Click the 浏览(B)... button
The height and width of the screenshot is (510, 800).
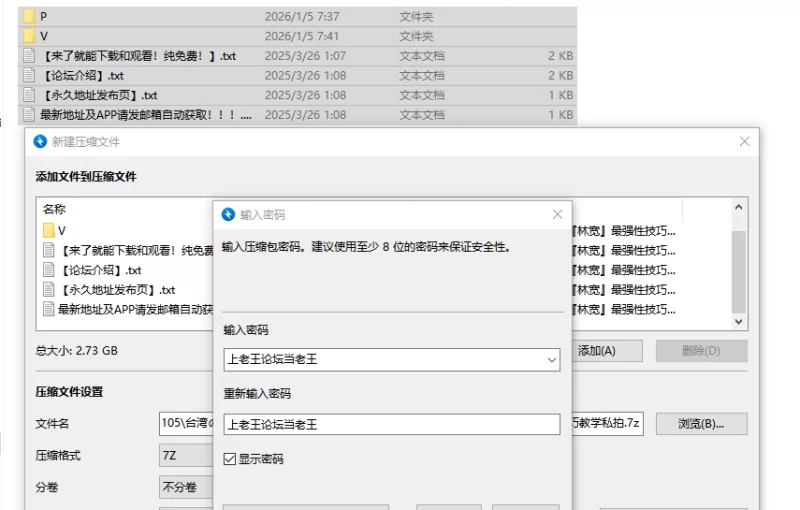(x=702, y=424)
